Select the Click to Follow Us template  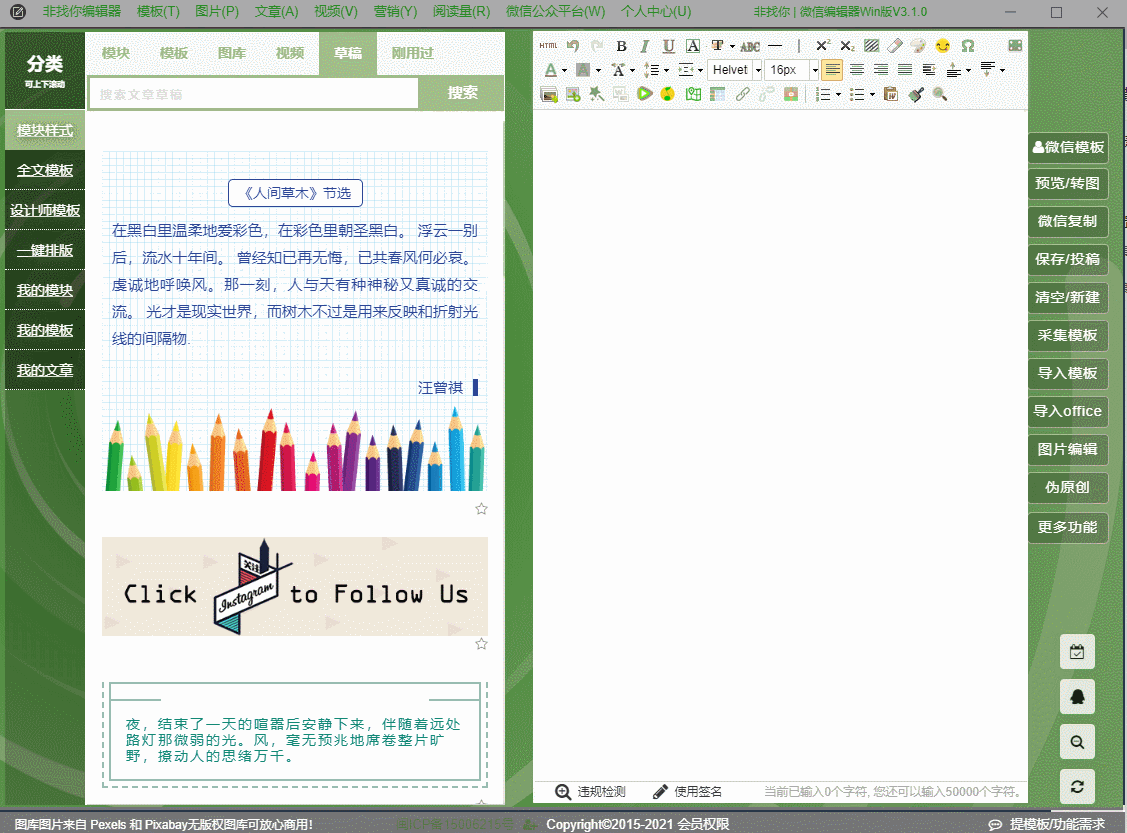[295, 586]
